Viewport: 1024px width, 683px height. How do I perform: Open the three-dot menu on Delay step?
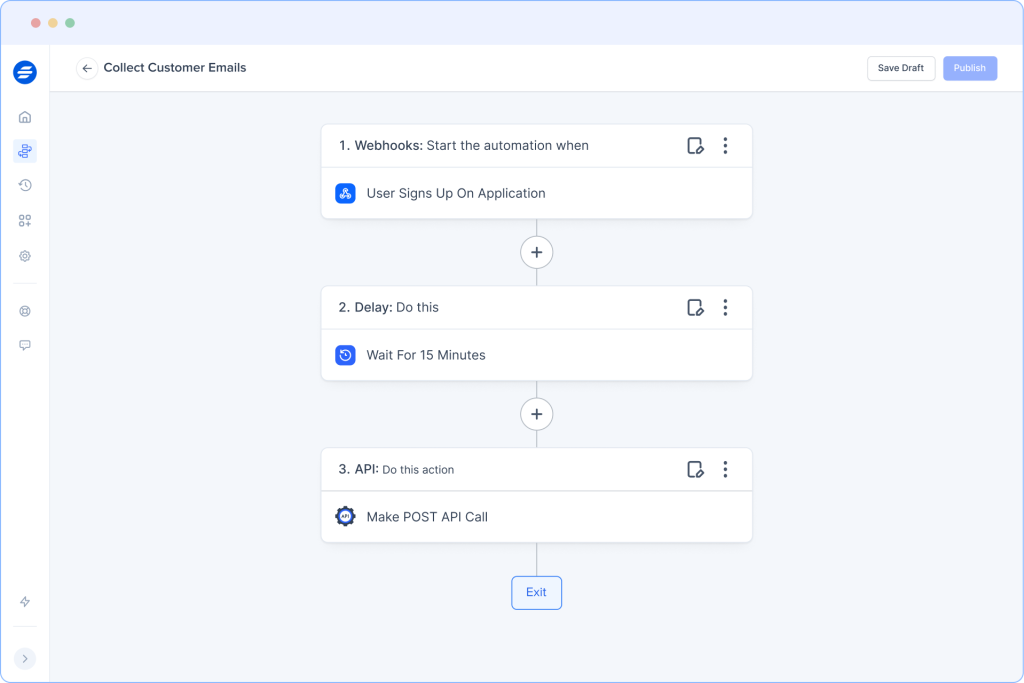[726, 307]
